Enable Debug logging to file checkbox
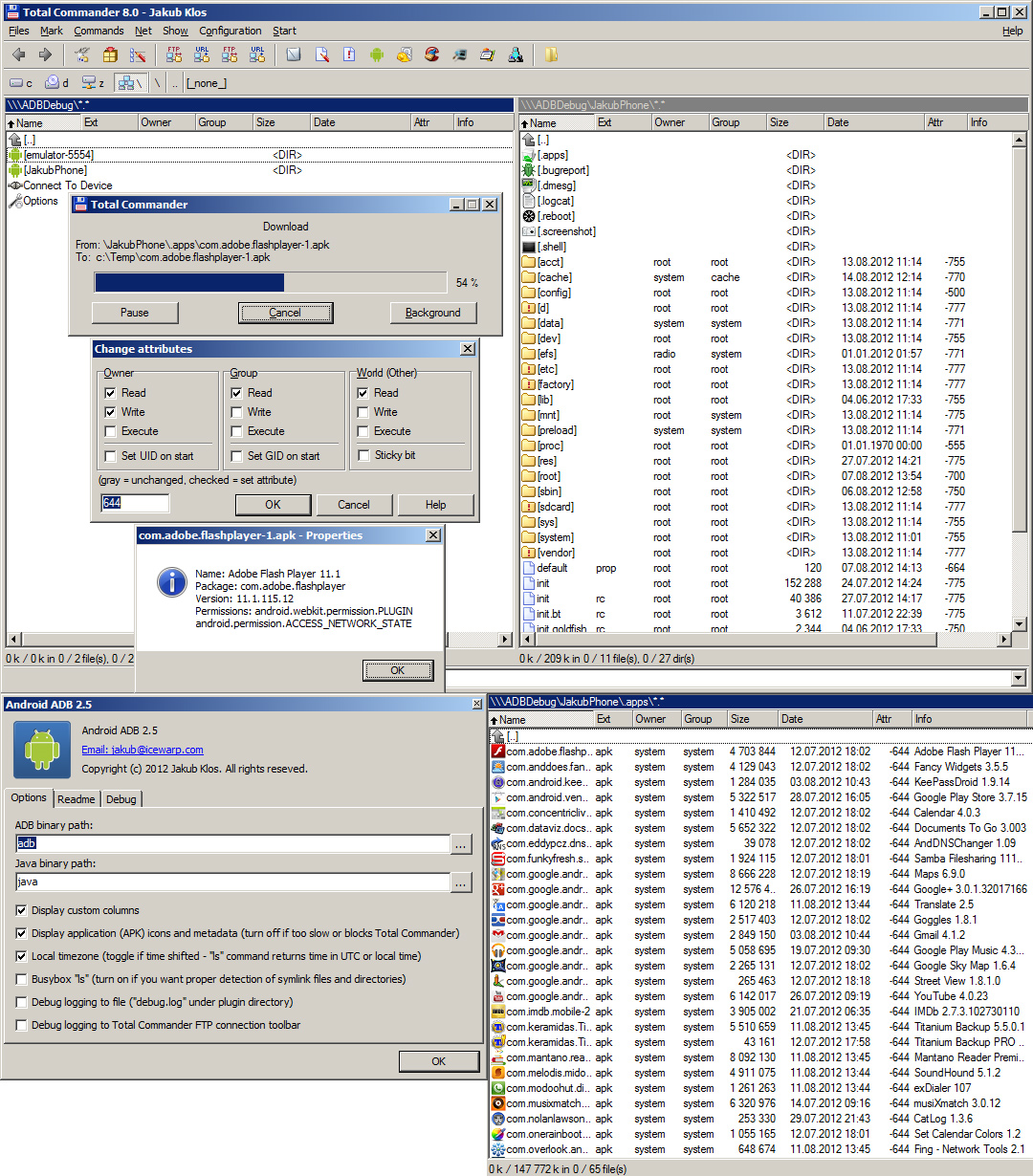Screen dimensions: 1033x1176 (x=21, y=1002)
